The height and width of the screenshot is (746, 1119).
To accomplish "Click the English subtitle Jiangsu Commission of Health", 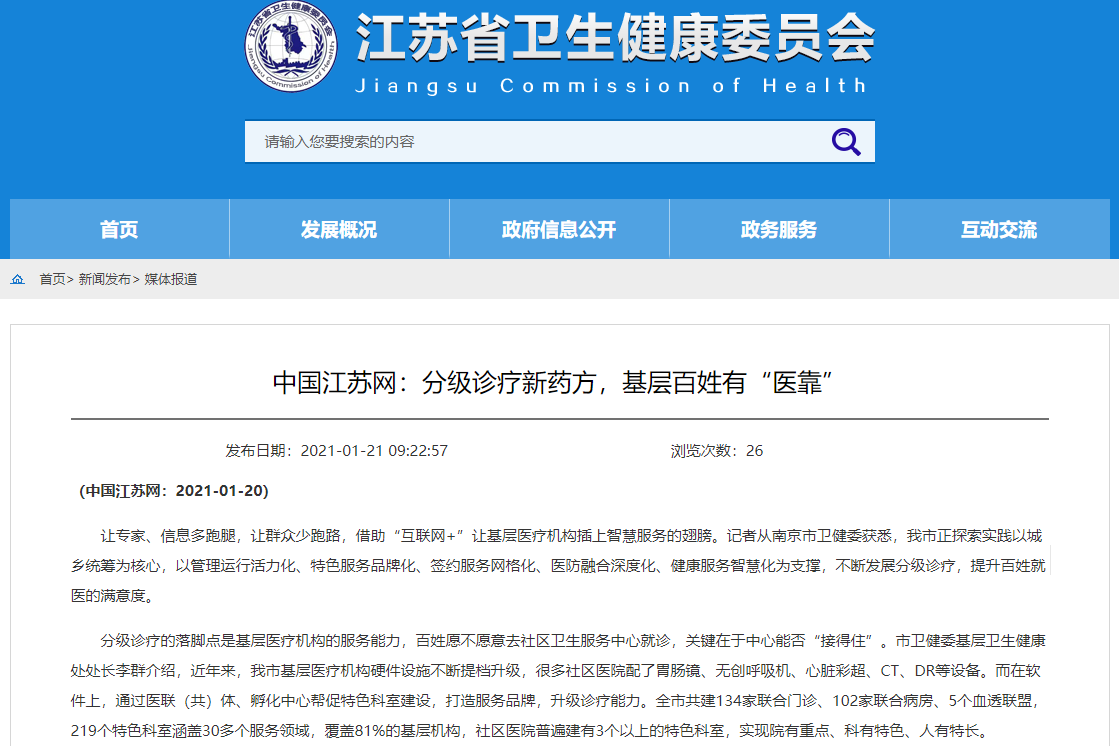I will [611, 86].
